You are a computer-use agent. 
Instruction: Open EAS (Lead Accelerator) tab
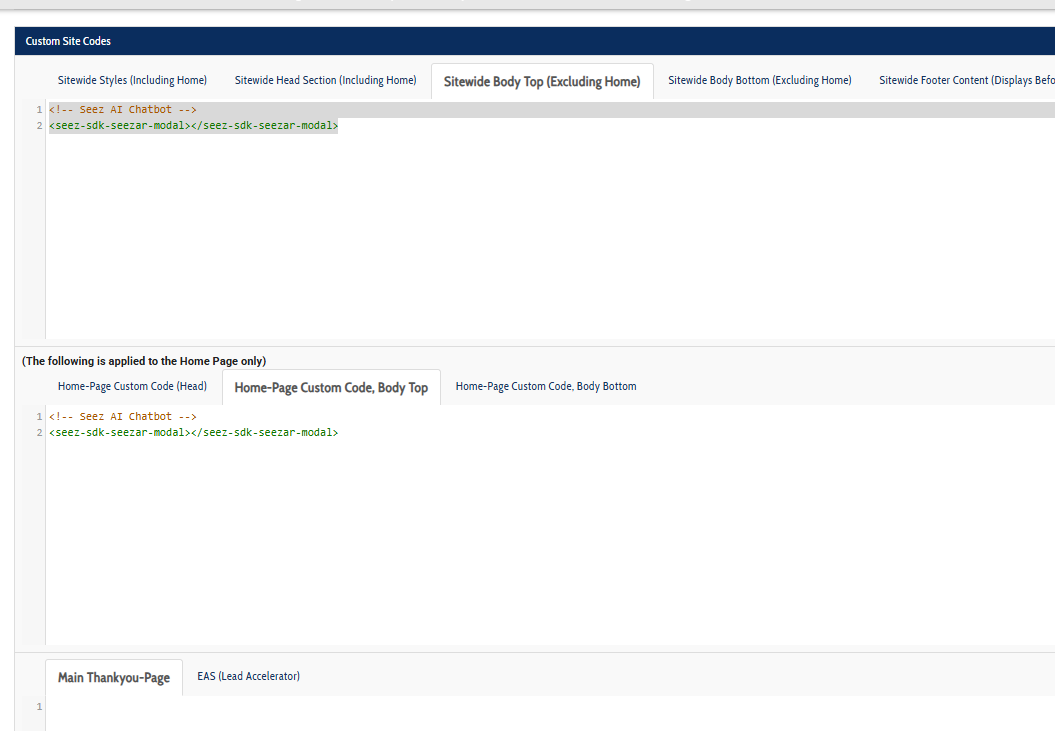[248, 676]
